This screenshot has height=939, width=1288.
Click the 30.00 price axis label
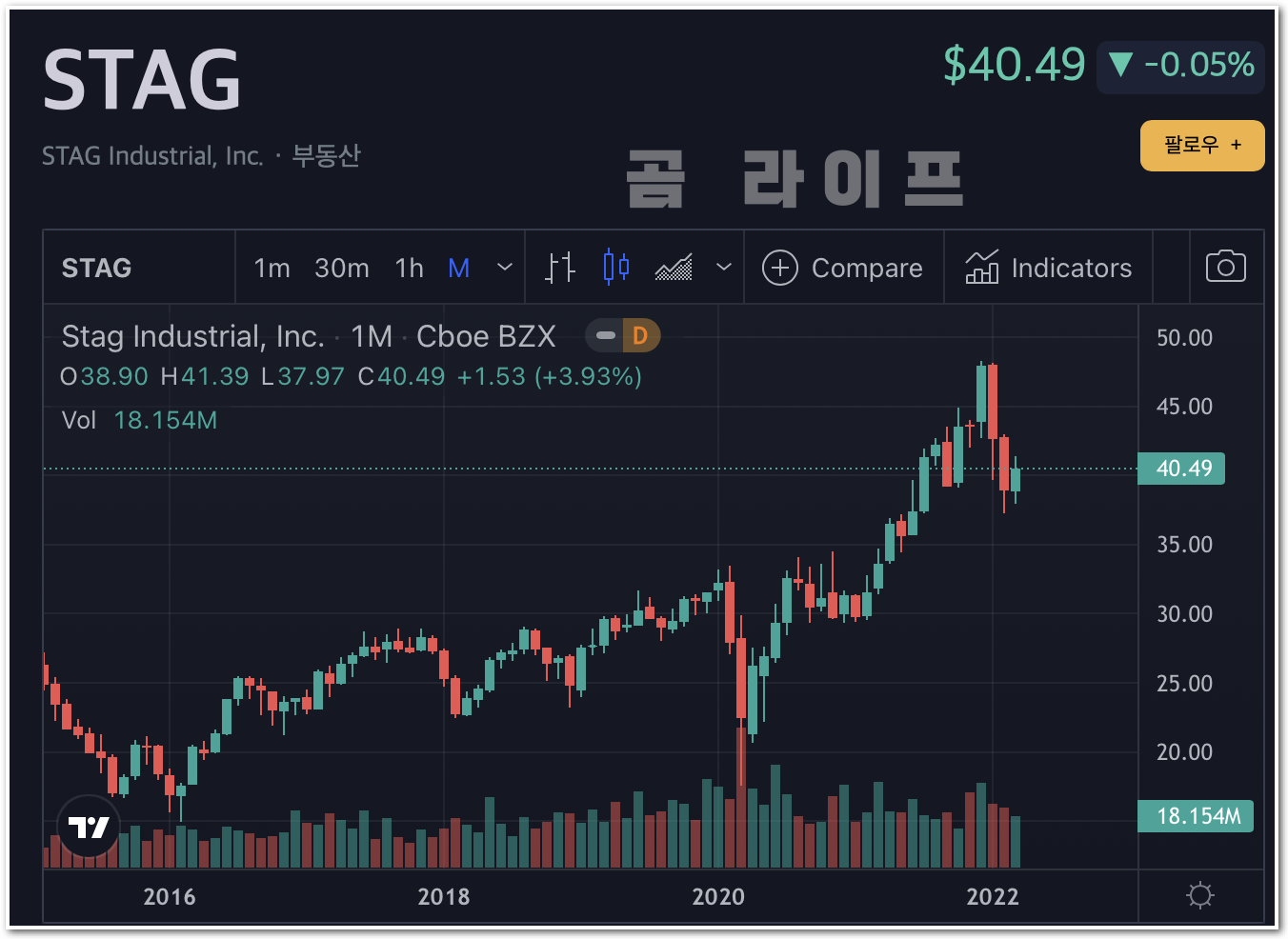pyautogui.click(x=1184, y=614)
